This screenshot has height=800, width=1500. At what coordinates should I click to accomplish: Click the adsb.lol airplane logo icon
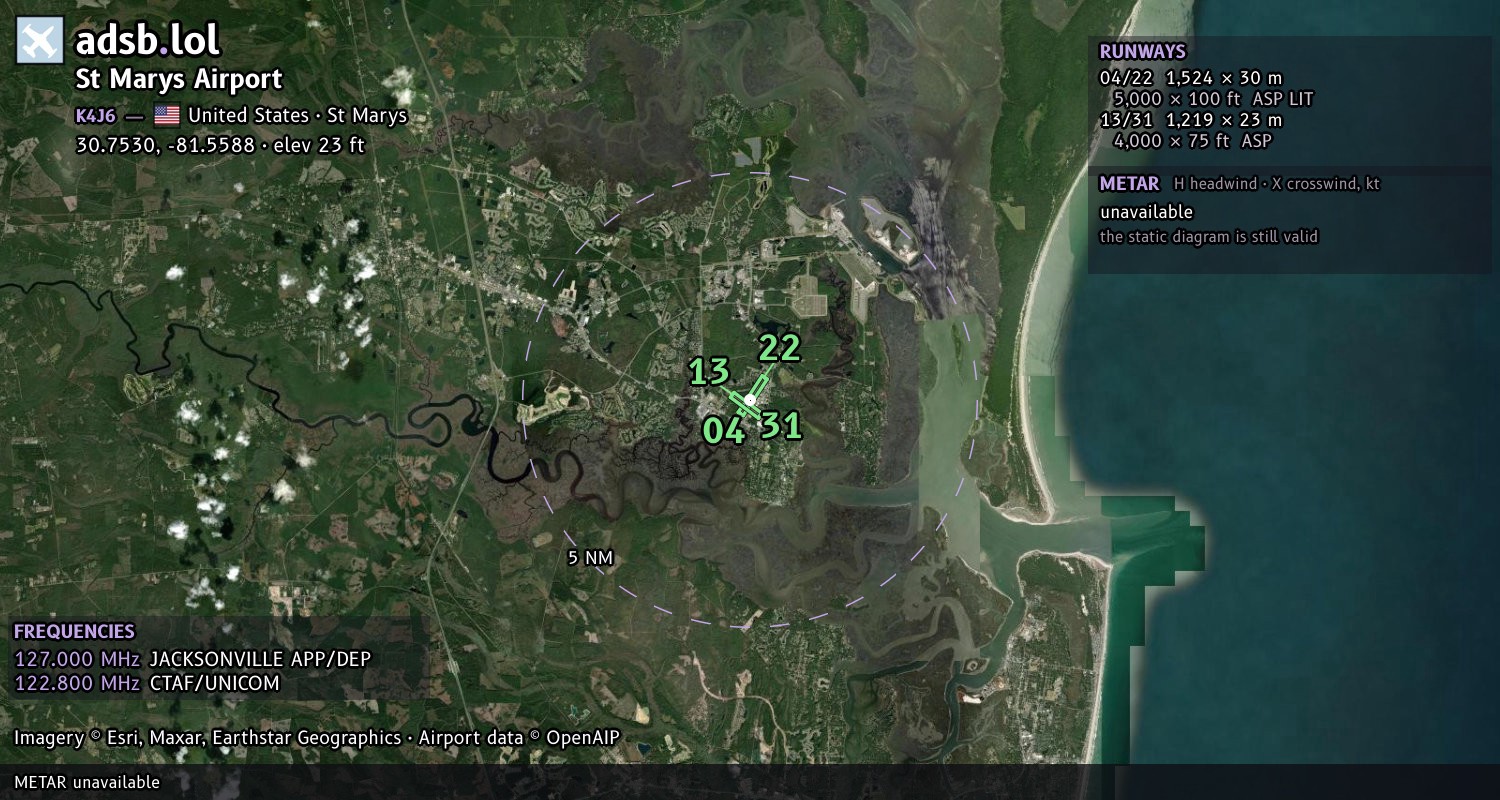pyautogui.click(x=40, y=41)
